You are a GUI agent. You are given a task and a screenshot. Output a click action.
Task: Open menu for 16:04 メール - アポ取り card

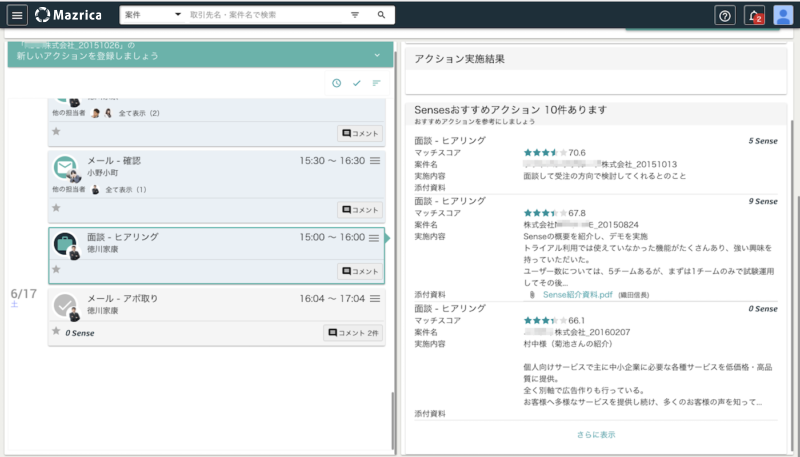point(374,298)
